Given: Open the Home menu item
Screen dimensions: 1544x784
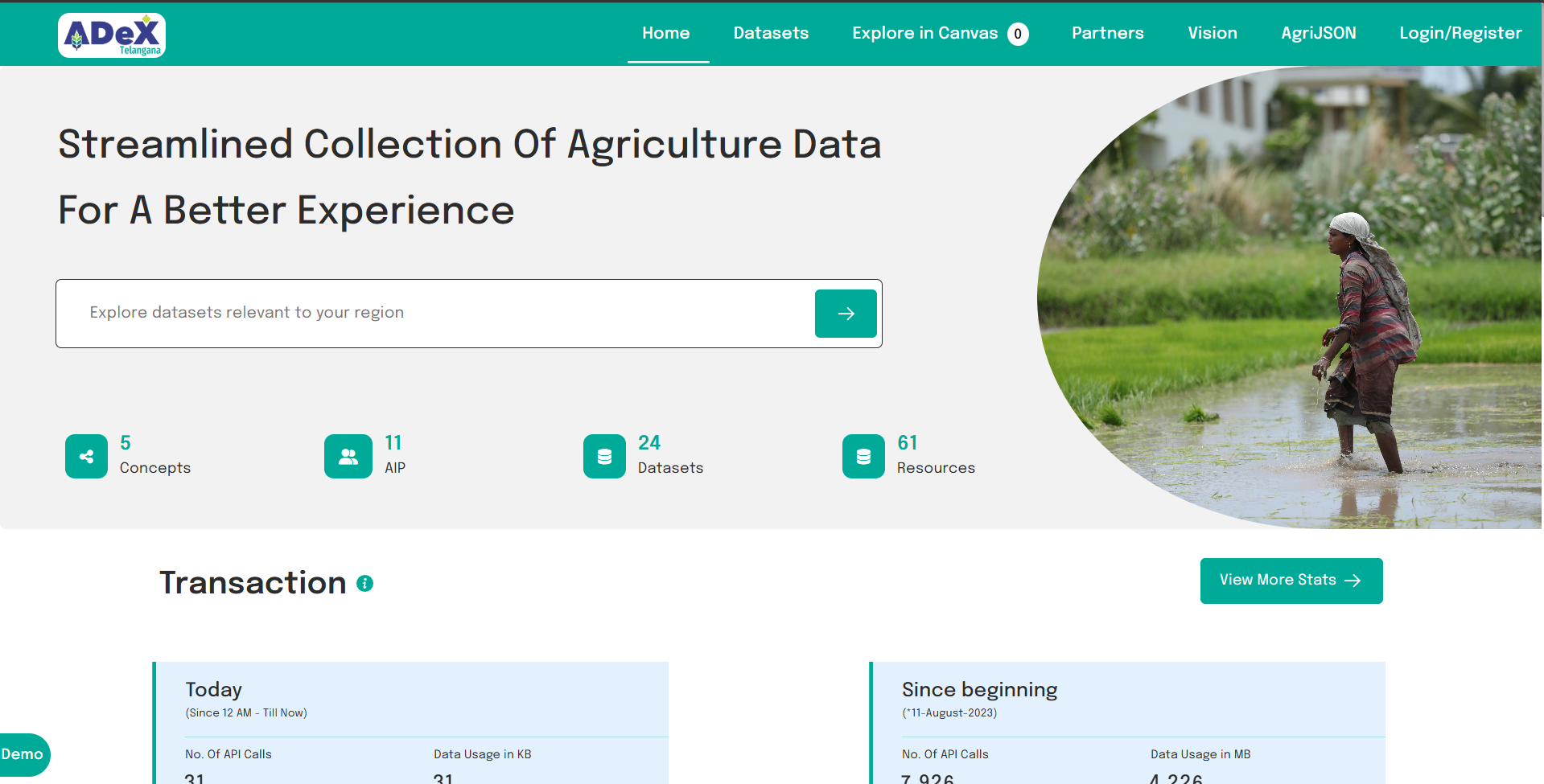Looking at the screenshot, I should tap(665, 33).
